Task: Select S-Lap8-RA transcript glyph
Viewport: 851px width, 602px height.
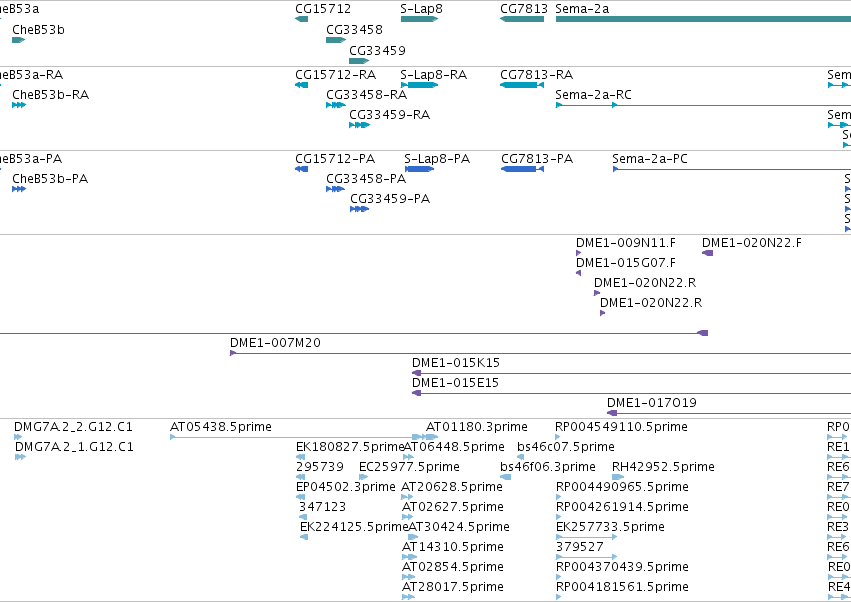Action: point(420,85)
